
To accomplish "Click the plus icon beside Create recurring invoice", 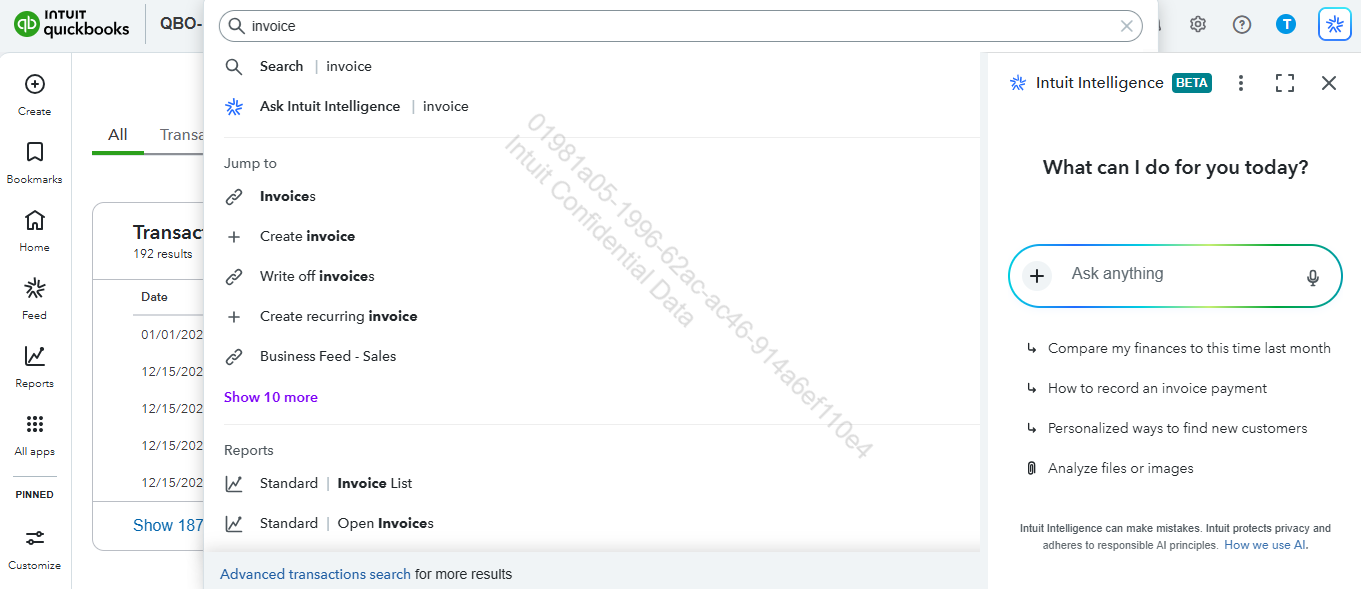I will point(234,316).
